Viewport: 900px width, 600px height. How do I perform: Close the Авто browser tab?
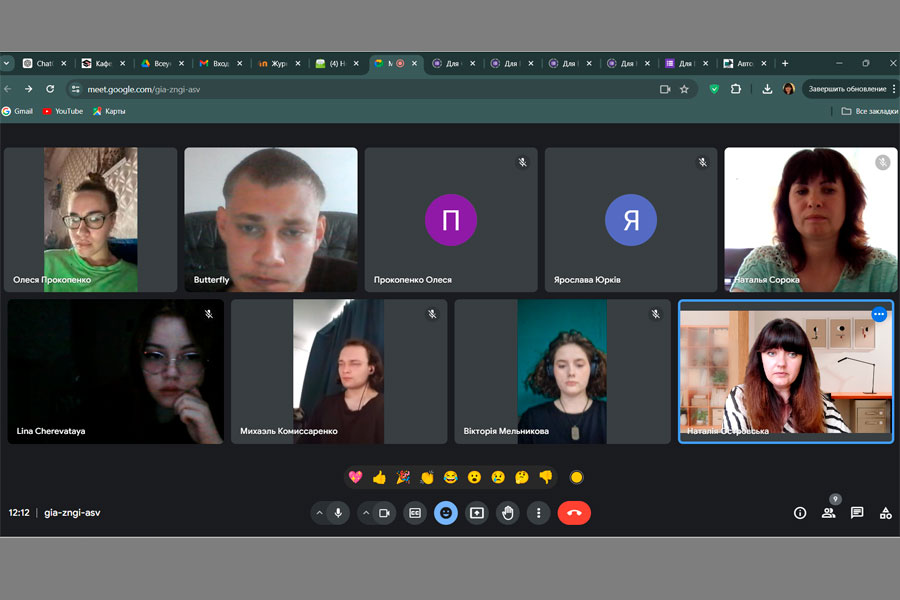[764, 63]
